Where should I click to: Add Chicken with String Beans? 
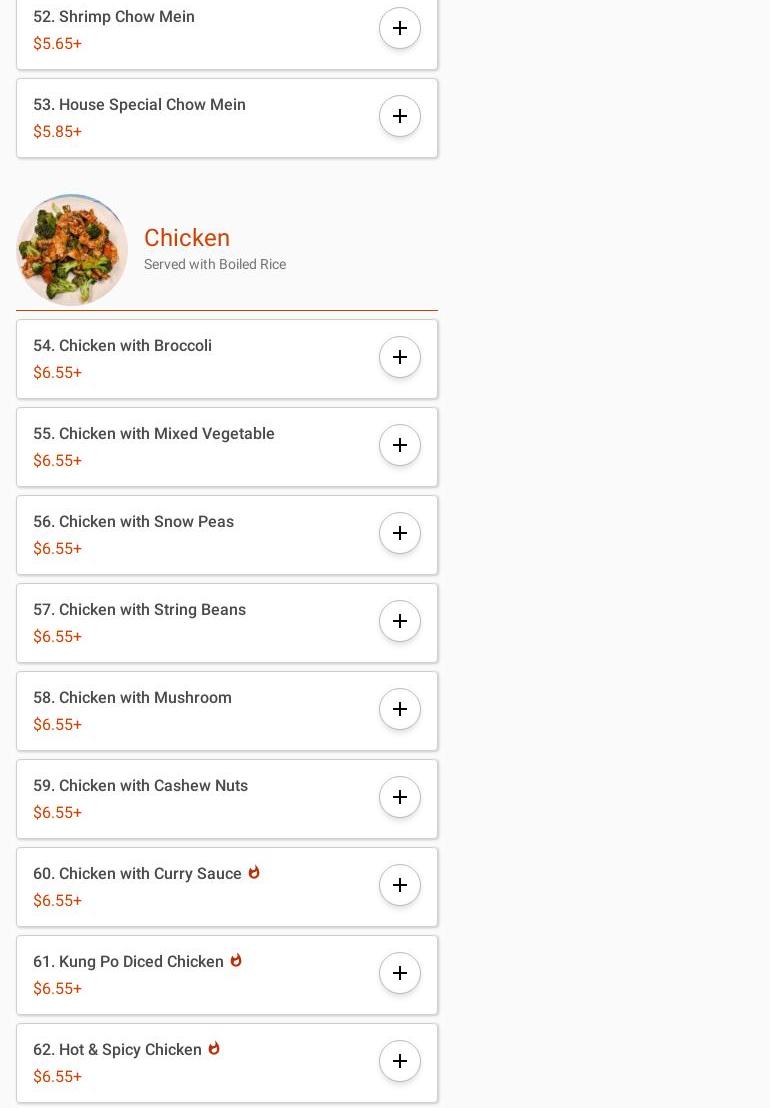[x=400, y=622]
